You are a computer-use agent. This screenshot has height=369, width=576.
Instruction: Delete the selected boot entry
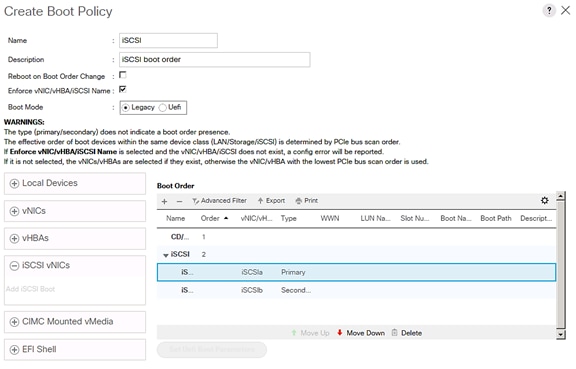[x=407, y=333]
